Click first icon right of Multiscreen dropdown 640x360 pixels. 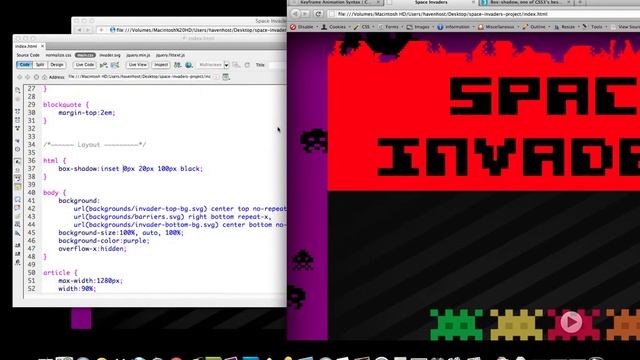coord(236,65)
